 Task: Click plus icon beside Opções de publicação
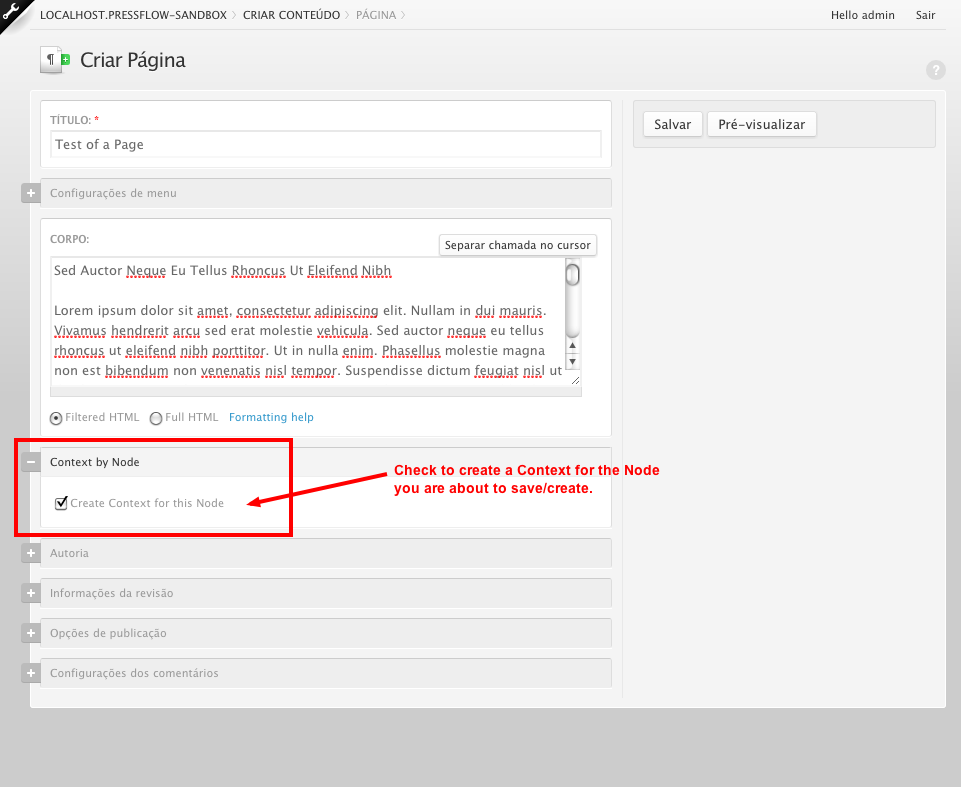pyautogui.click(x=31, y=633)
